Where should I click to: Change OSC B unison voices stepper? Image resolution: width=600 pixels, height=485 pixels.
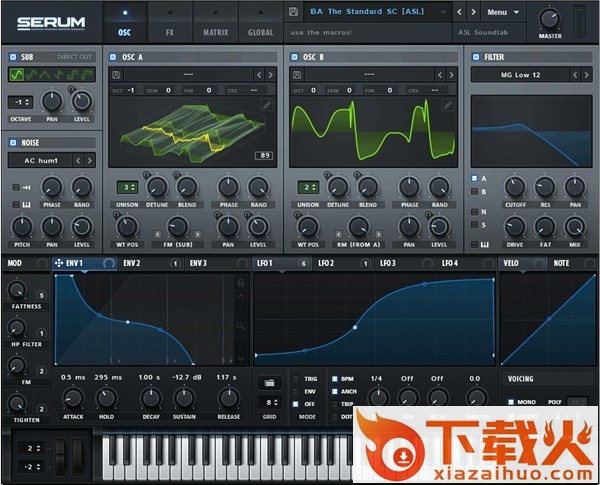coord(308,188)
